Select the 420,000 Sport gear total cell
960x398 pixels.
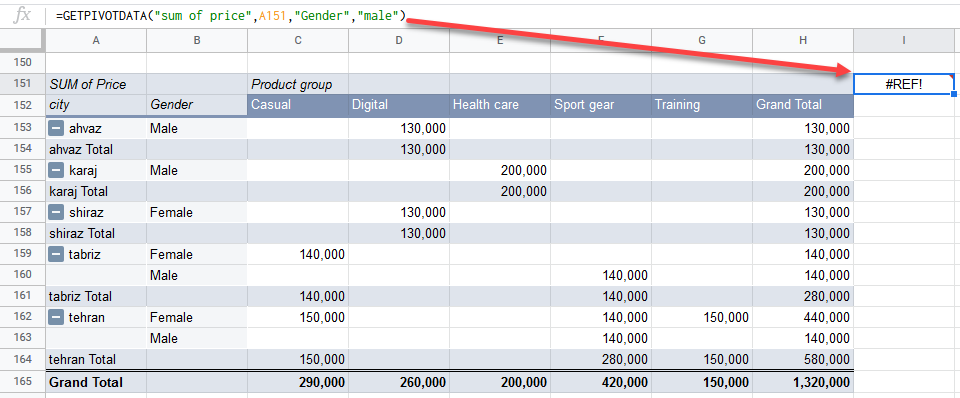601,382
